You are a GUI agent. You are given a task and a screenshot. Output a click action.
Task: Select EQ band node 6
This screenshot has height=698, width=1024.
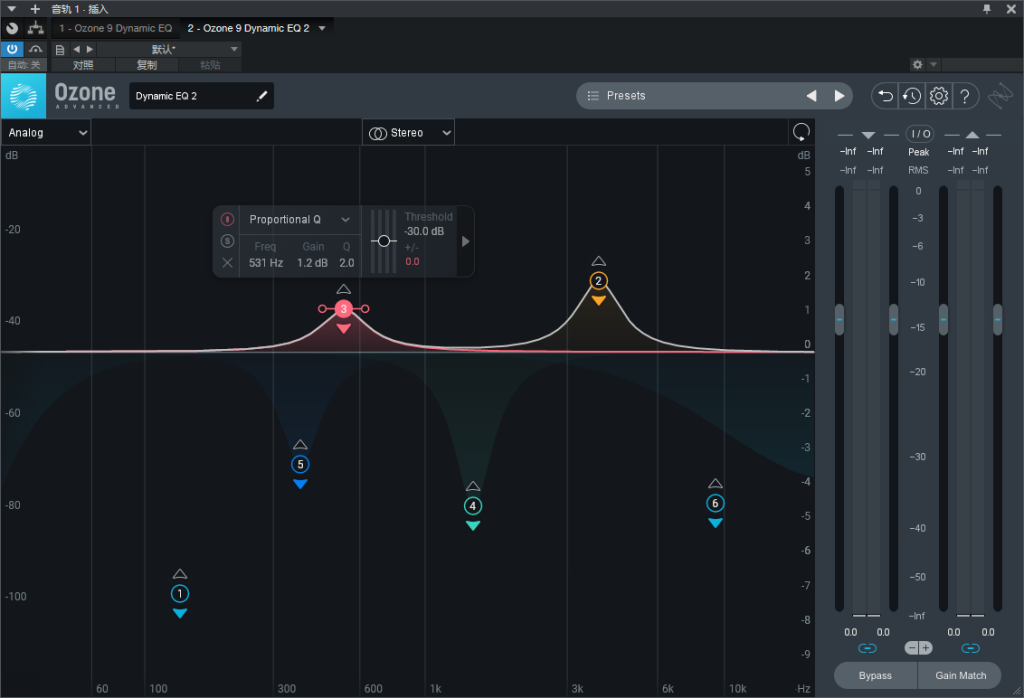715,503
